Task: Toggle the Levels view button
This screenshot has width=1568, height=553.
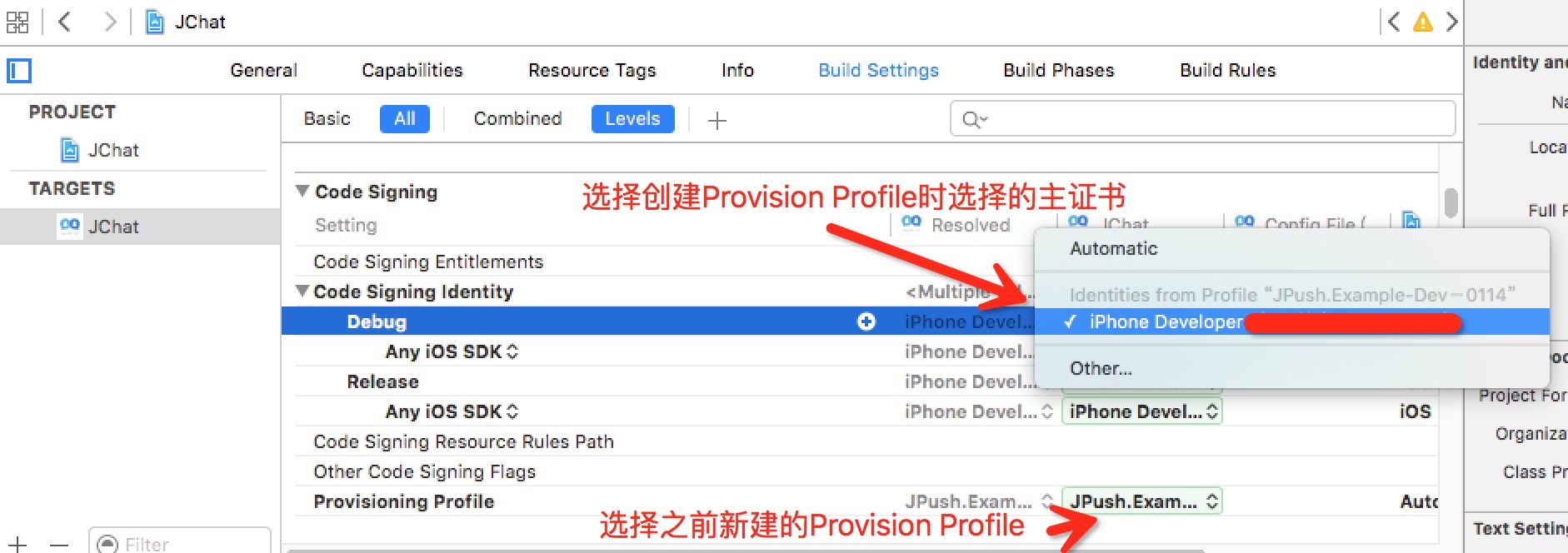Action: point(633,119)
